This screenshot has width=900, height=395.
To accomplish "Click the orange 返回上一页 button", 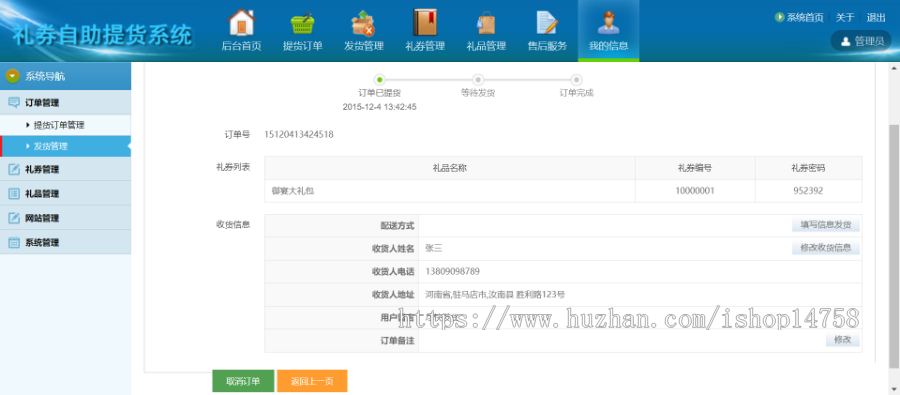I will [x=312, y=381].
